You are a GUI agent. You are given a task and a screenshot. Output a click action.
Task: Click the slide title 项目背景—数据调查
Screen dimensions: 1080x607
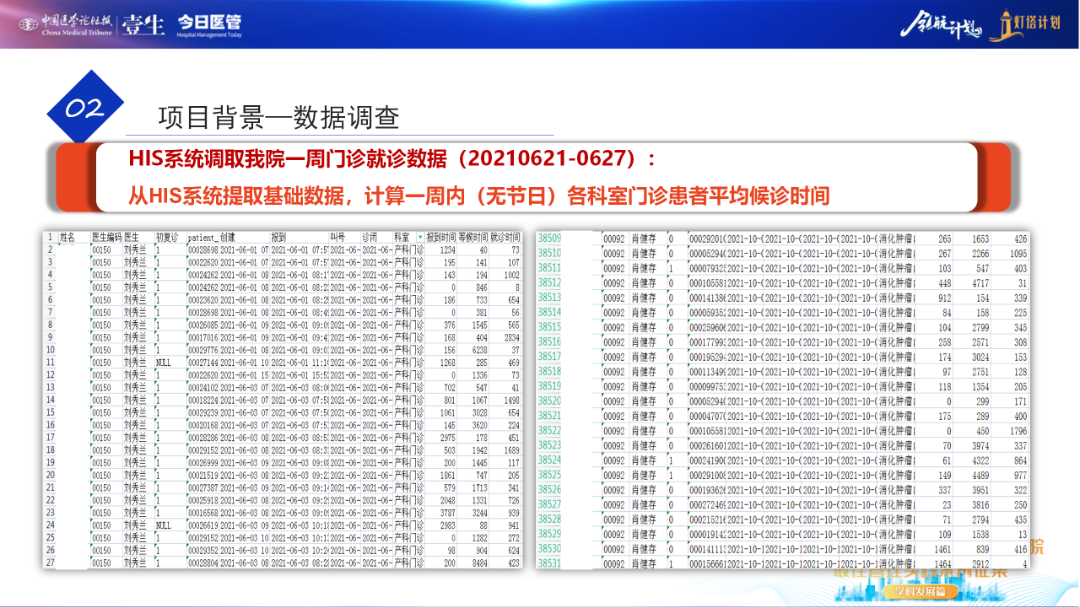[279, 118]
